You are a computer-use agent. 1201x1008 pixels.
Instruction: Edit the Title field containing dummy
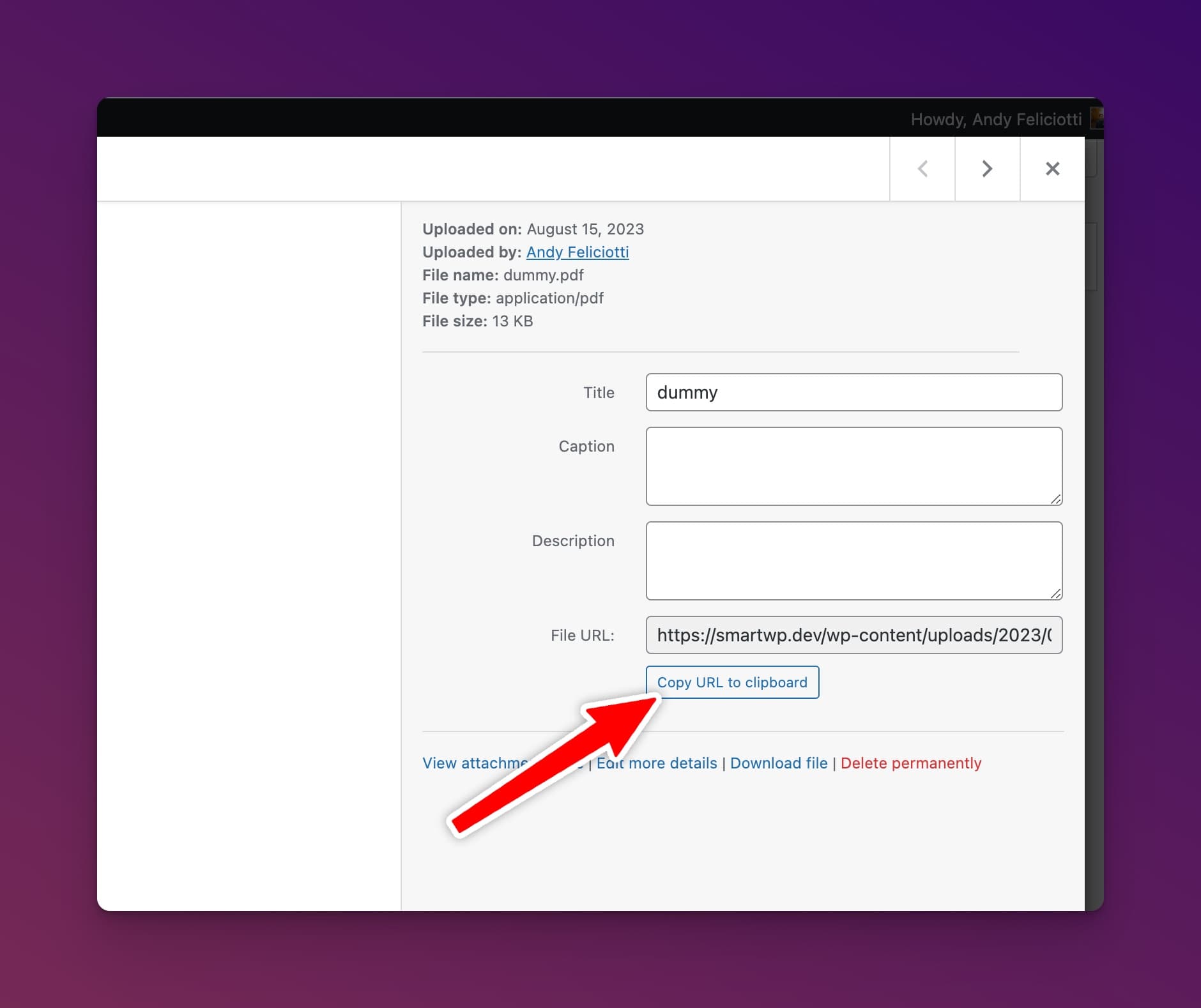(x=853, y=392)
